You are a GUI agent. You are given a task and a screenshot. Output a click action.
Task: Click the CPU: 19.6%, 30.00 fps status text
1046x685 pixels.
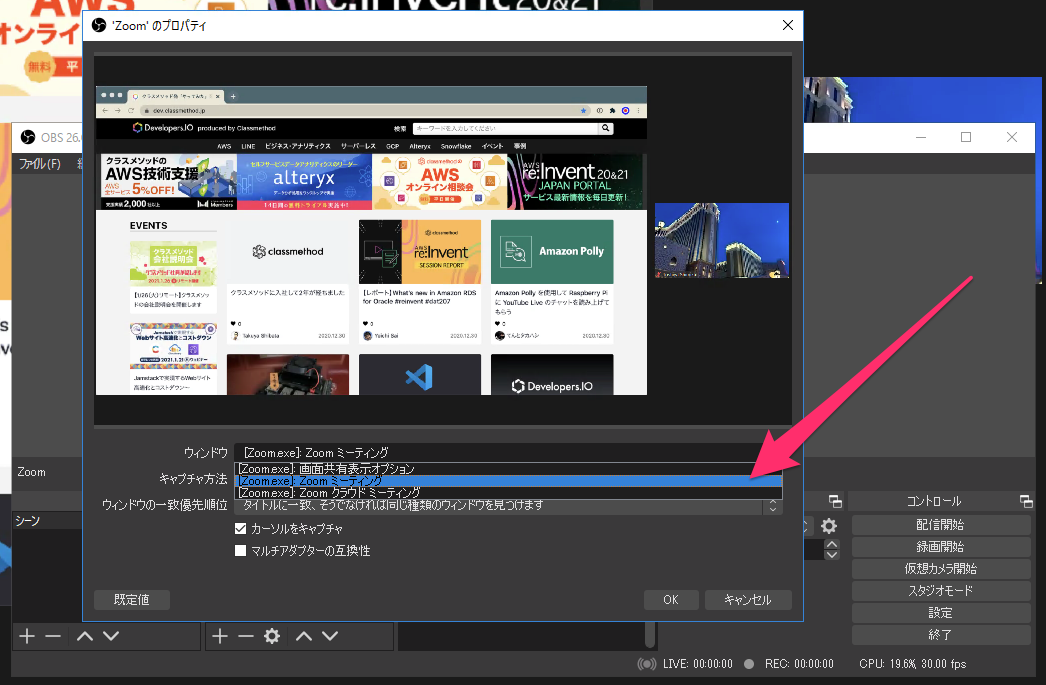click(913, 664)
